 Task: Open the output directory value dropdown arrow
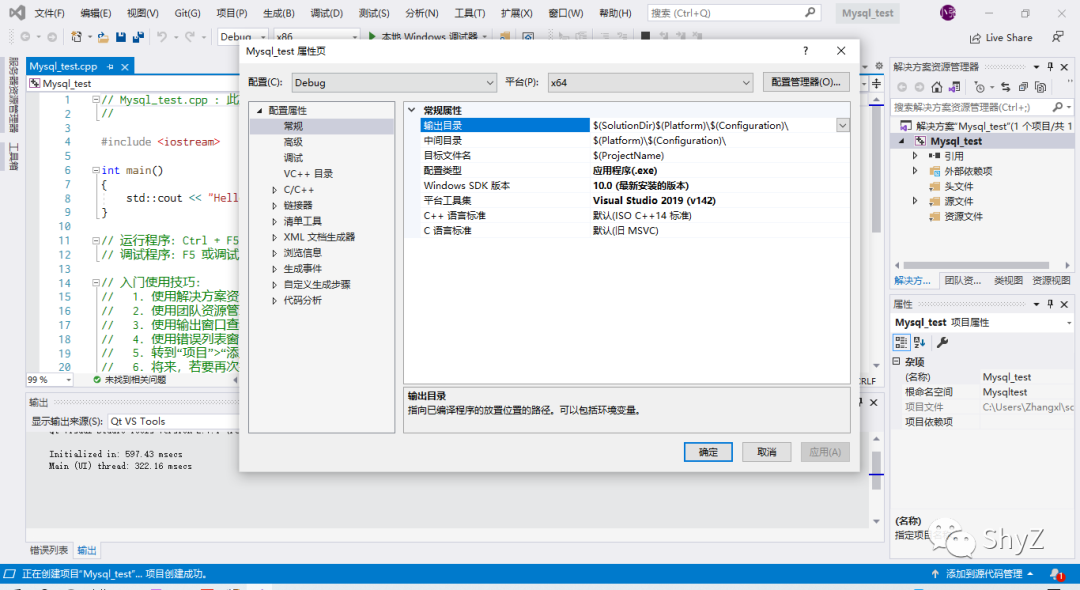click(842, 125)
